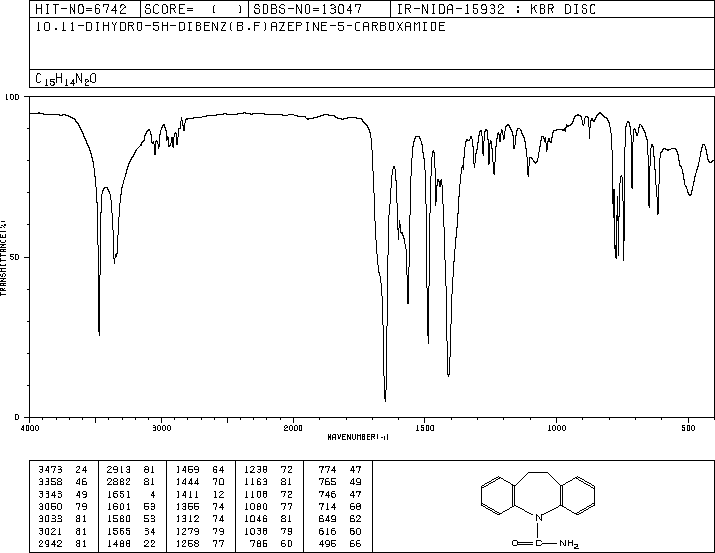
Task: Click the peak table entry 774
Action: (327, 469)
